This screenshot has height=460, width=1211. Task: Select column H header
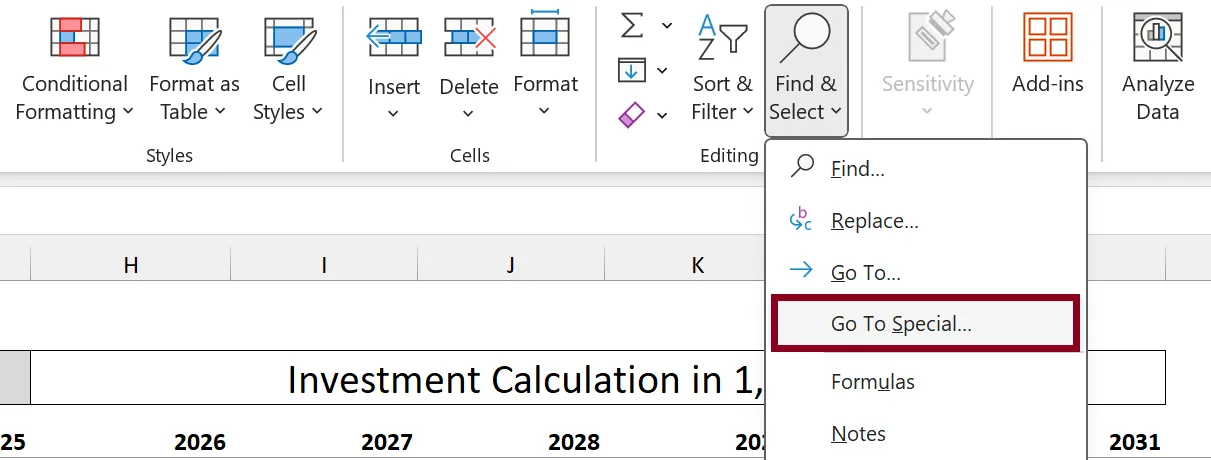click(131, 264)
